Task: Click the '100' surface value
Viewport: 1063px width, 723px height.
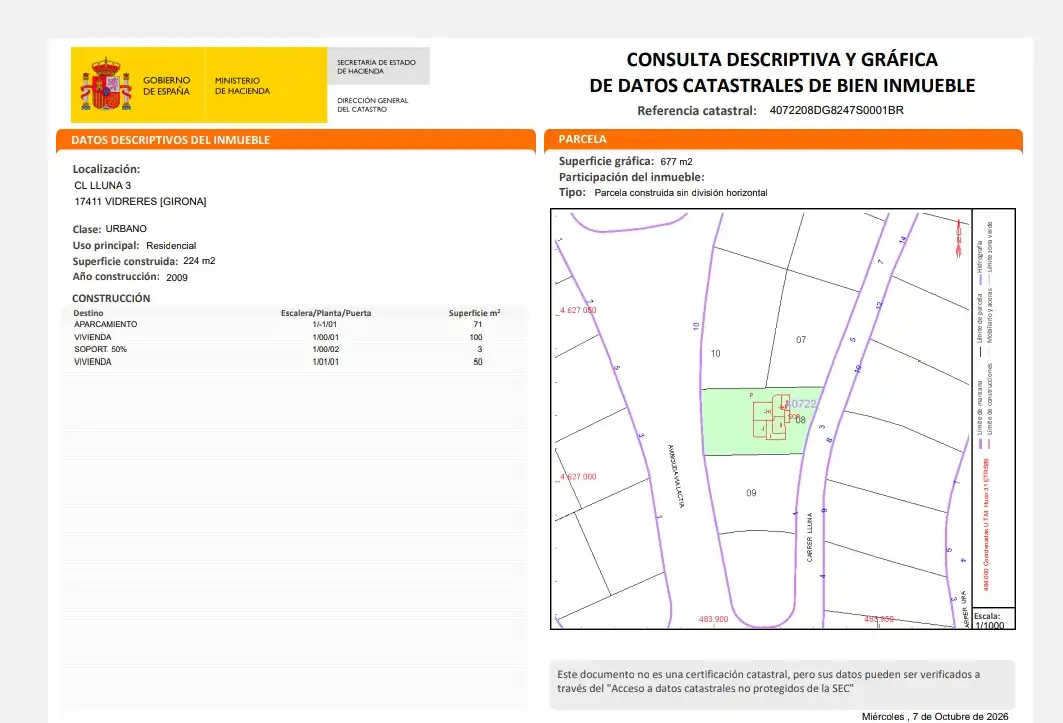Action: pos(476,337)
